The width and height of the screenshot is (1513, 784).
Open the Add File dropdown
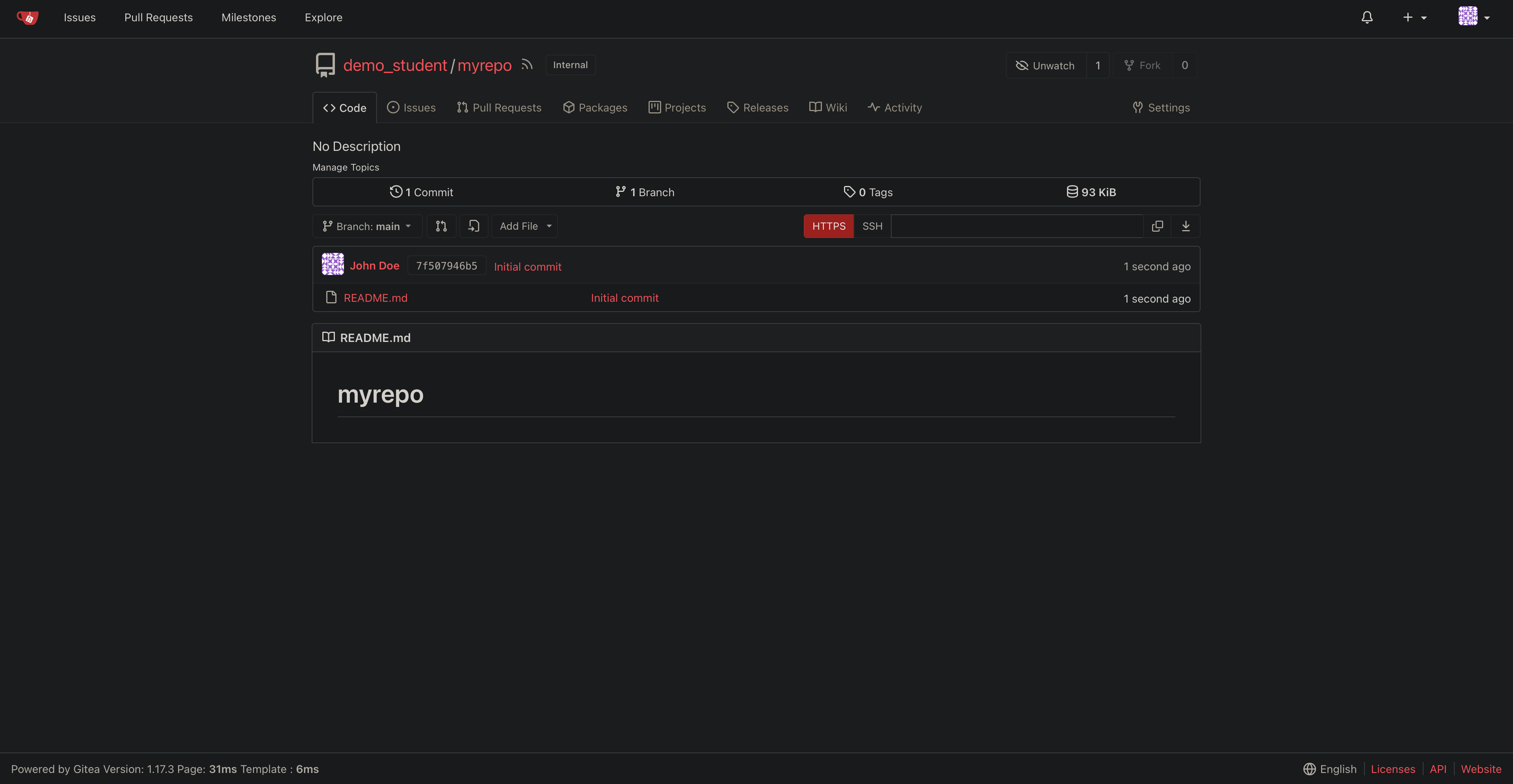[x=524, y=226]
